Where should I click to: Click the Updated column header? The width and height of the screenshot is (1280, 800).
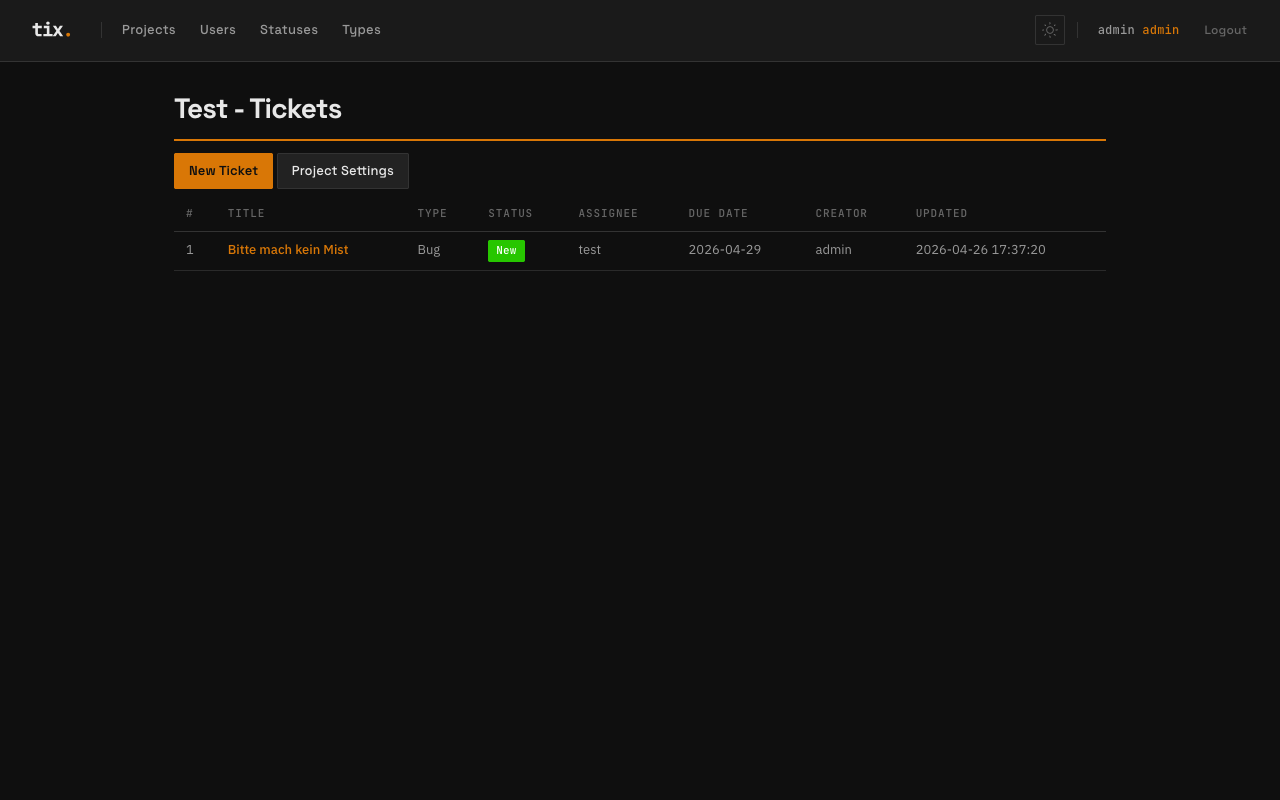pyautogui.click(x=941, y=213)
